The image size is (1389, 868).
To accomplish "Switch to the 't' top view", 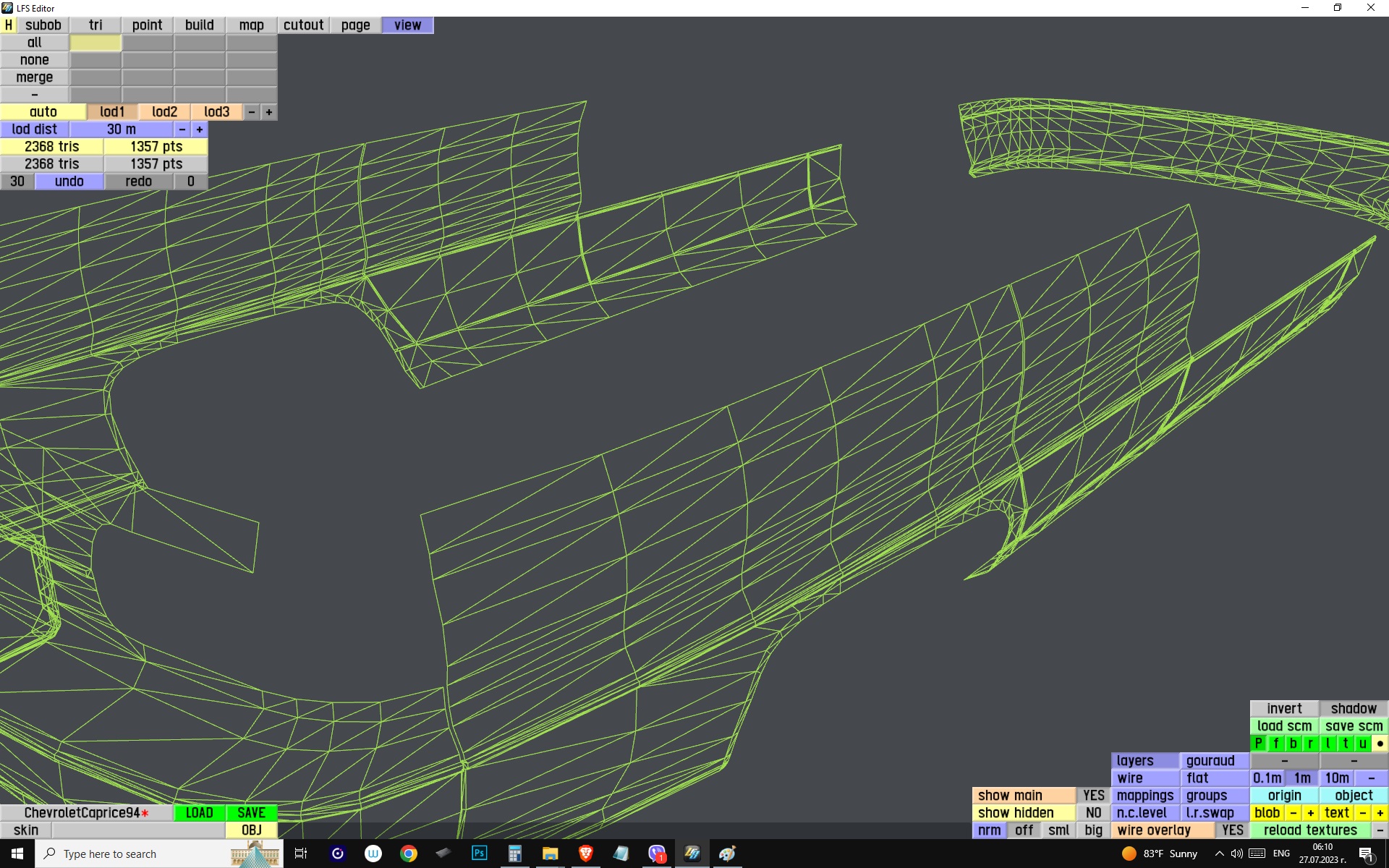I will (x=1345, y=744).
